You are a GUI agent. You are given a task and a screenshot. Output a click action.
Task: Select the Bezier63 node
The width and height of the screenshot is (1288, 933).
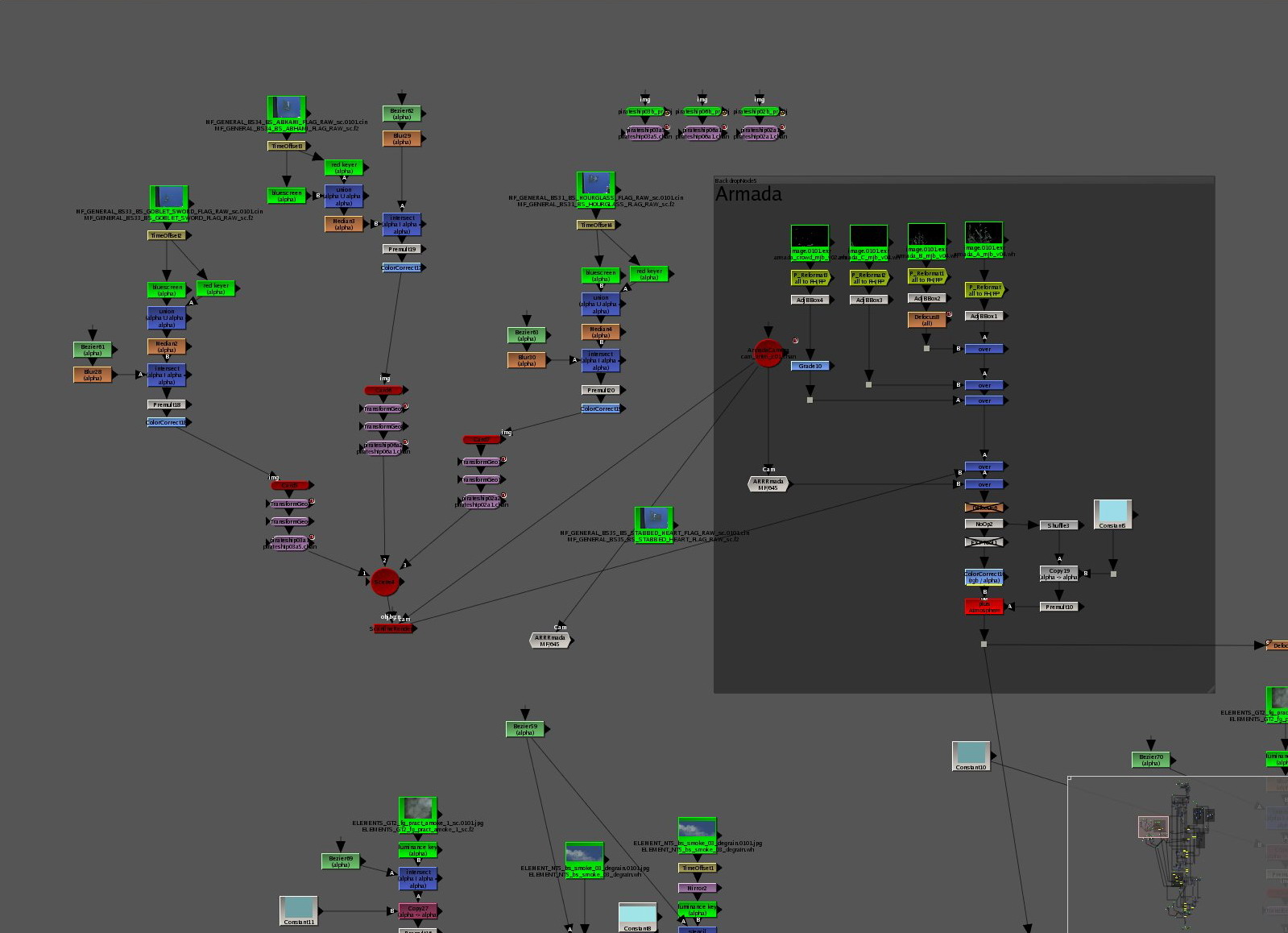tap(527, 335)
